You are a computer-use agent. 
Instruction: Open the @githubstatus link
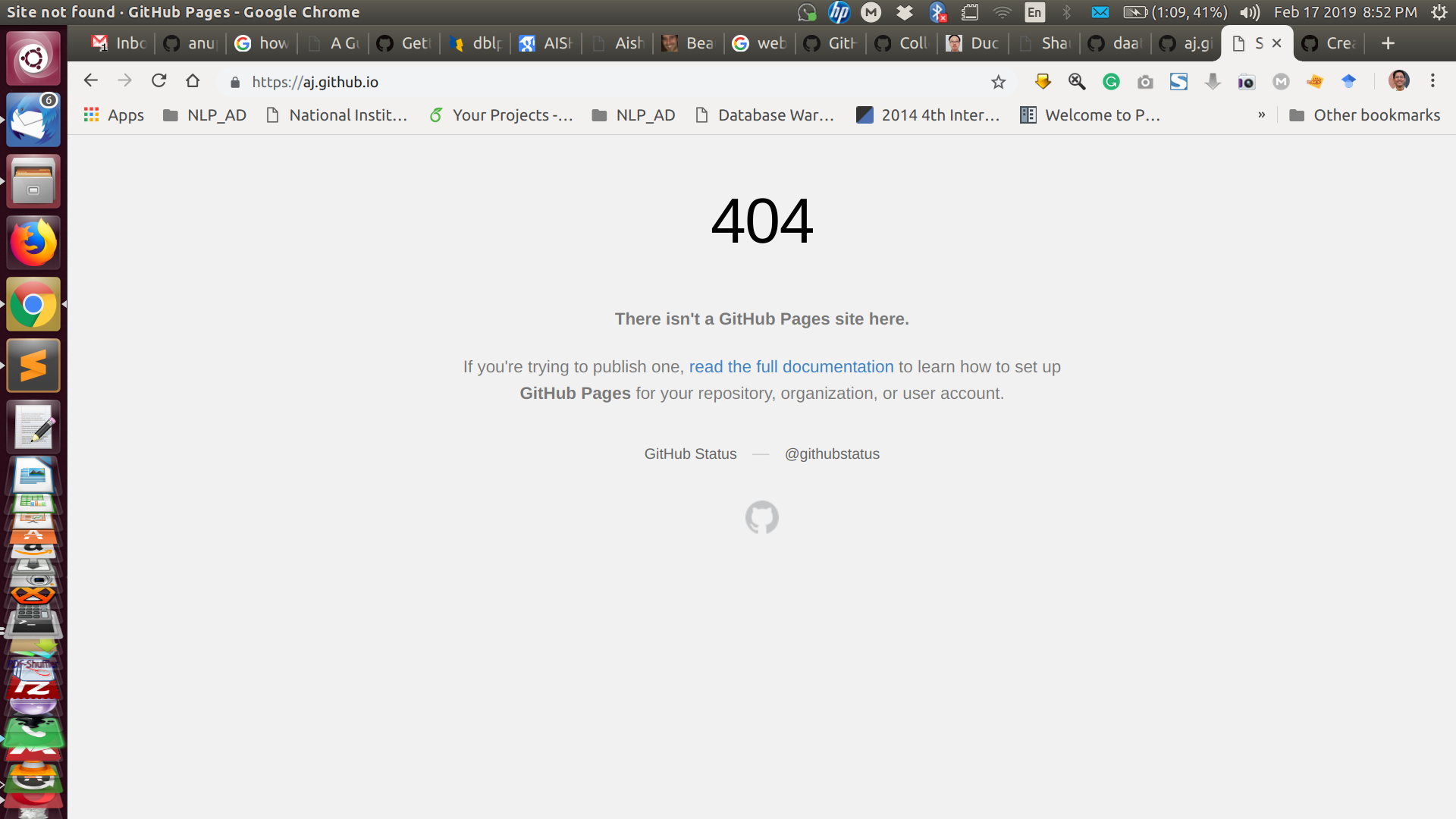point(832,453)
